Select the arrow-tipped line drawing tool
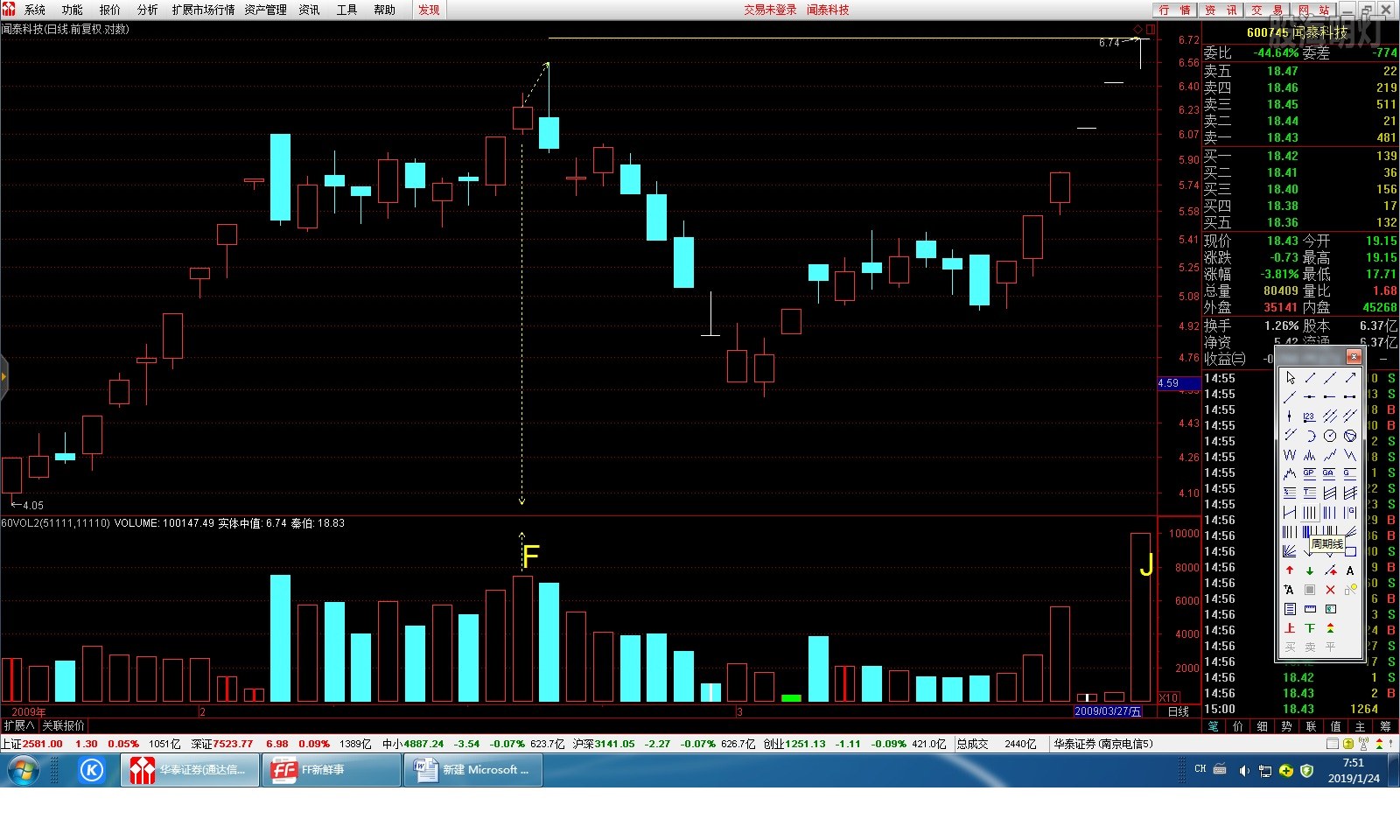This screenshot has width=1400, height=840. [1350, 378]
